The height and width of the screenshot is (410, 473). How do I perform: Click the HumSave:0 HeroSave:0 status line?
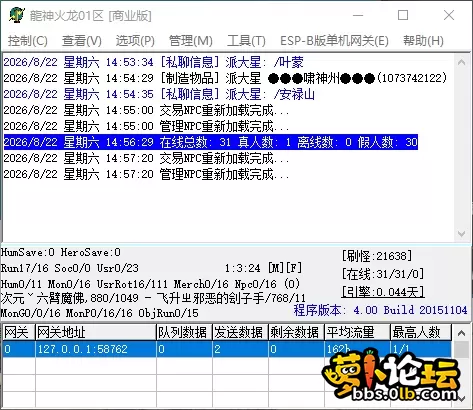click(61, 252)
